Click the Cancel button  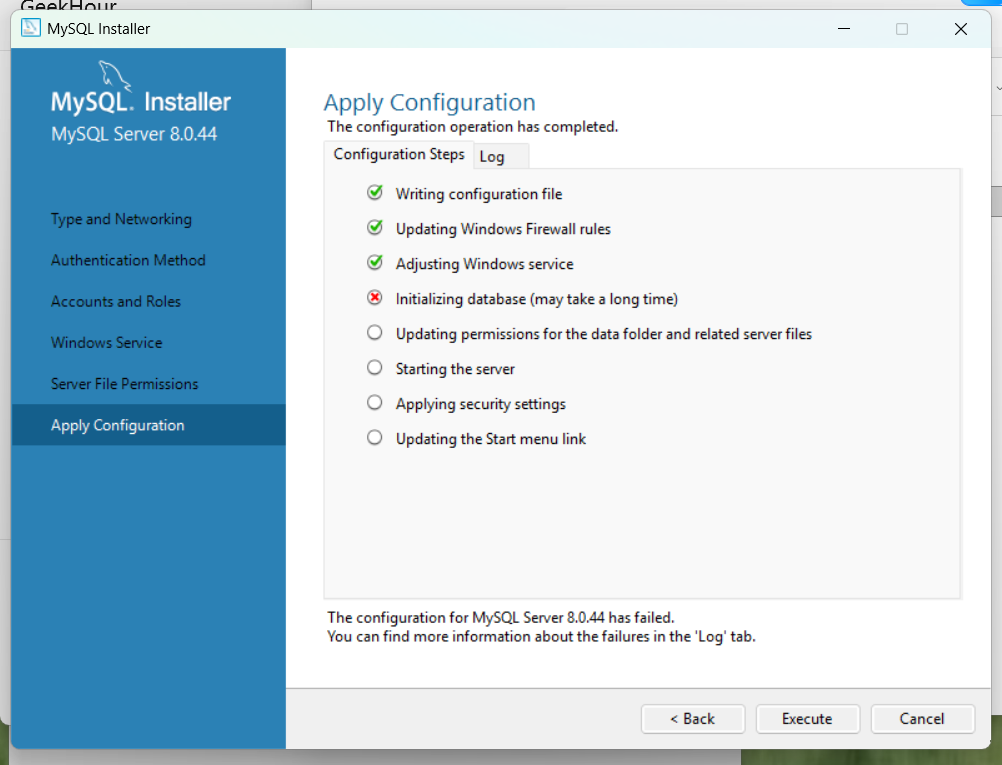922,719
